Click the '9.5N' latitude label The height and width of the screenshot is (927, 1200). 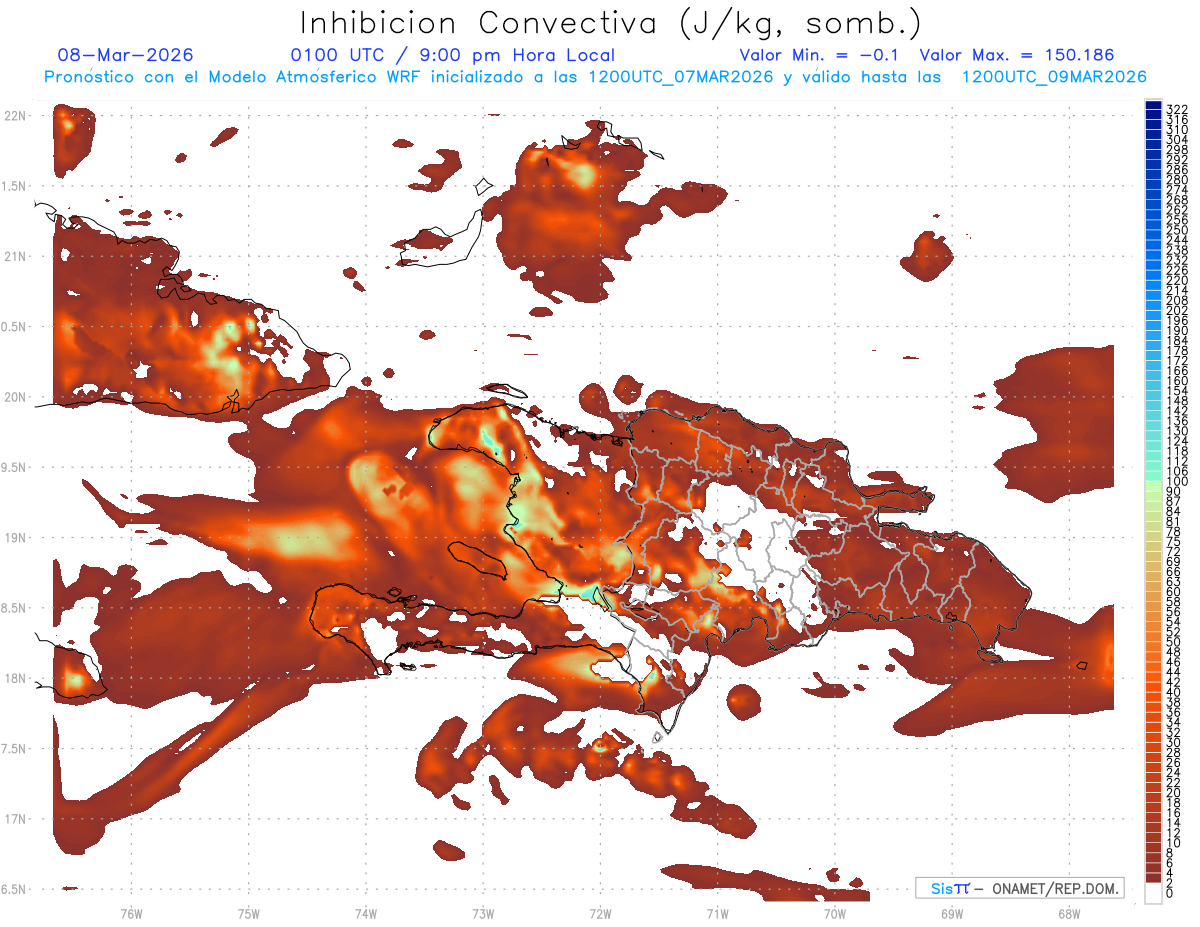[14, 467]
